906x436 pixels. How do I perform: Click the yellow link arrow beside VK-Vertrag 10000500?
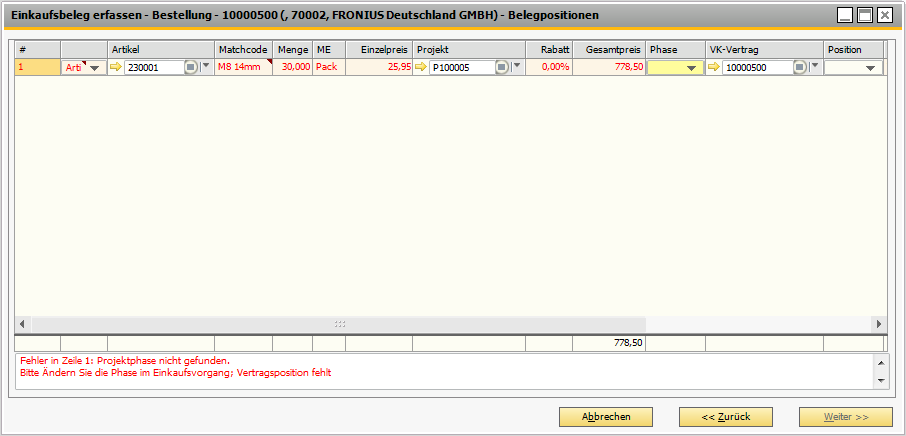click(713, 67)
